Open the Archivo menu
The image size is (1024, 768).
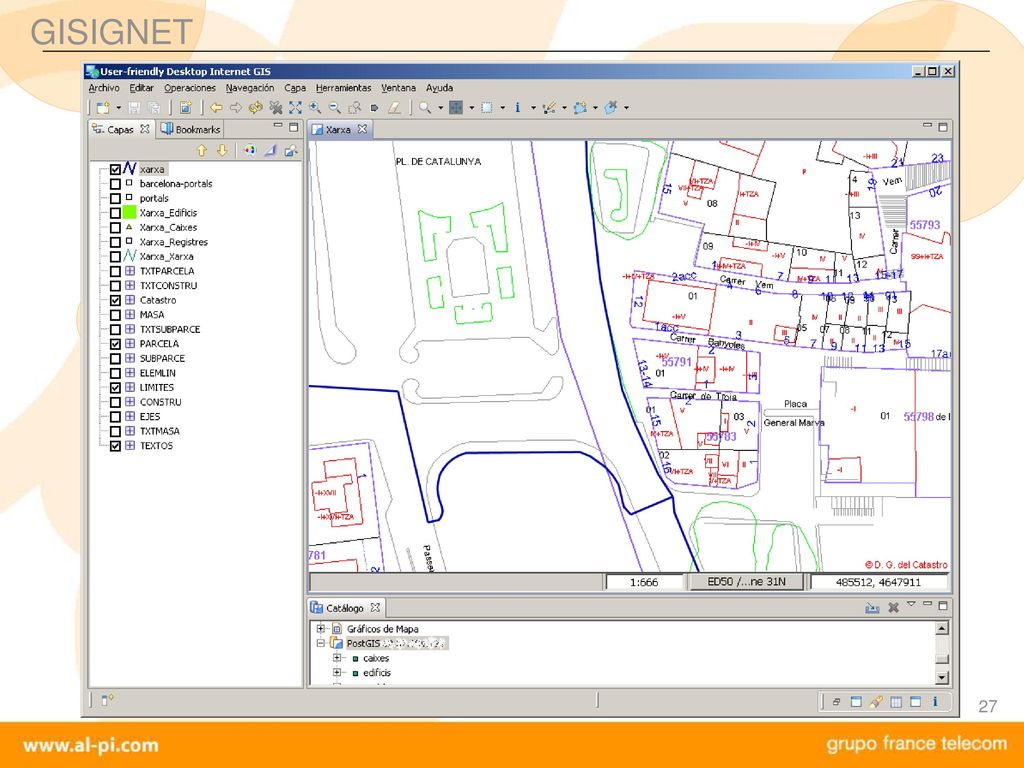click(104, 88)
